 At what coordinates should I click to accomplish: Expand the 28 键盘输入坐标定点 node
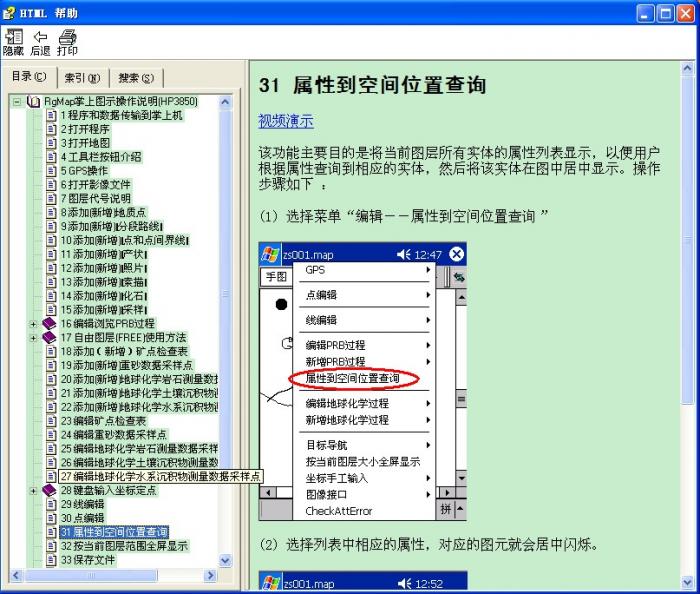point(34,491)
